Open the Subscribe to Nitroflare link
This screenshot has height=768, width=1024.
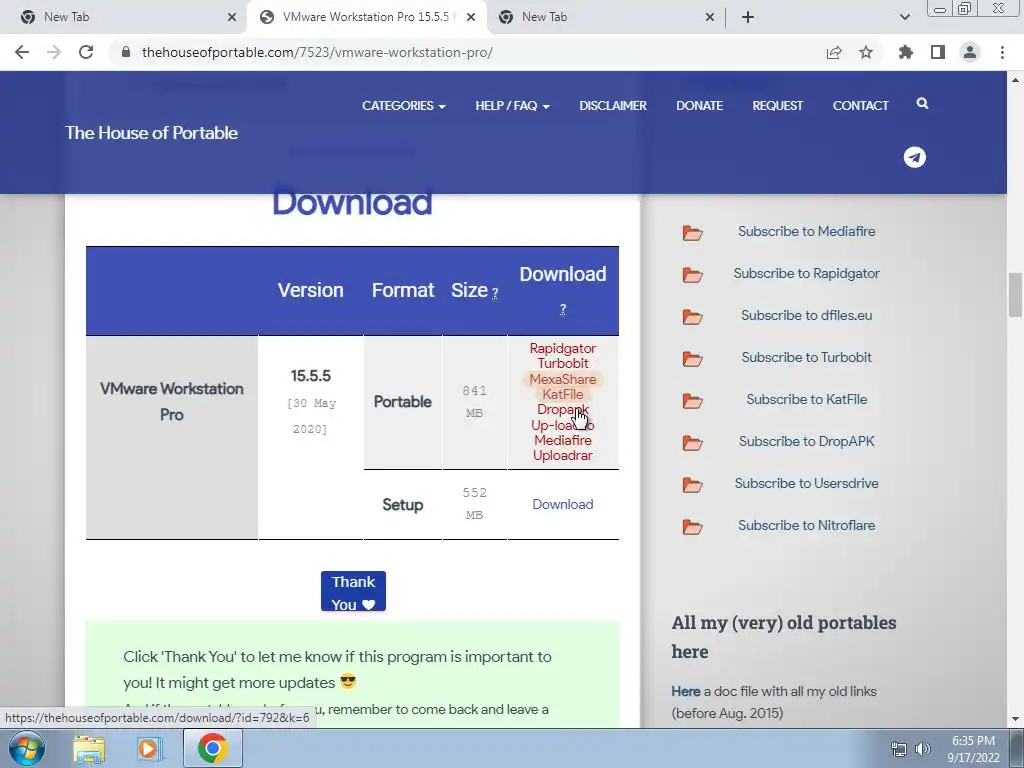806,525
